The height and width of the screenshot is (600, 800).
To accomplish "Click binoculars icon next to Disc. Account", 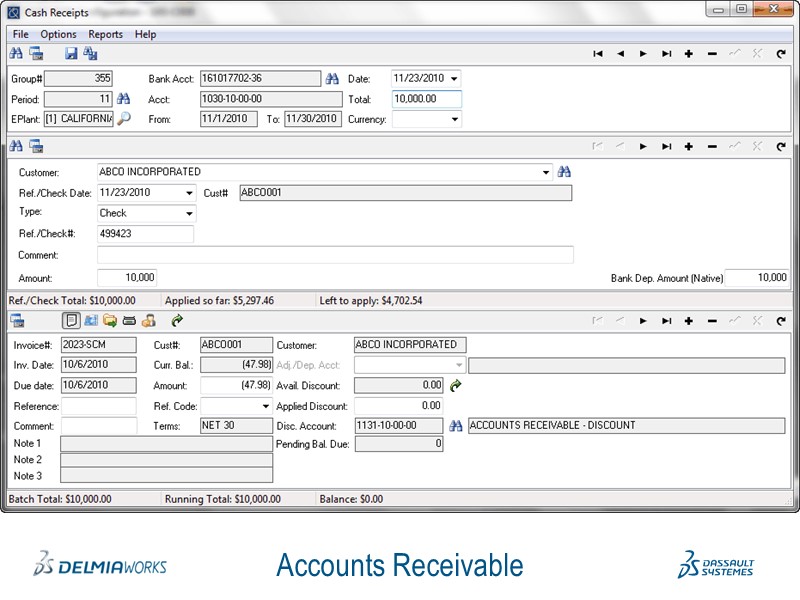I will 456,425.
